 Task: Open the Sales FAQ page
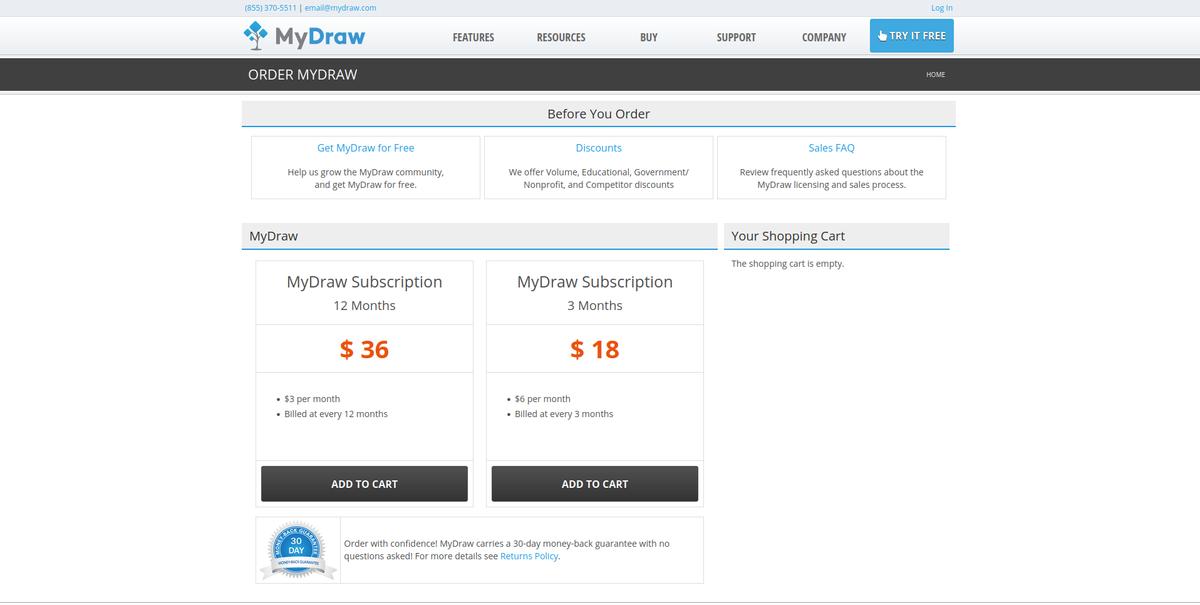831,147
